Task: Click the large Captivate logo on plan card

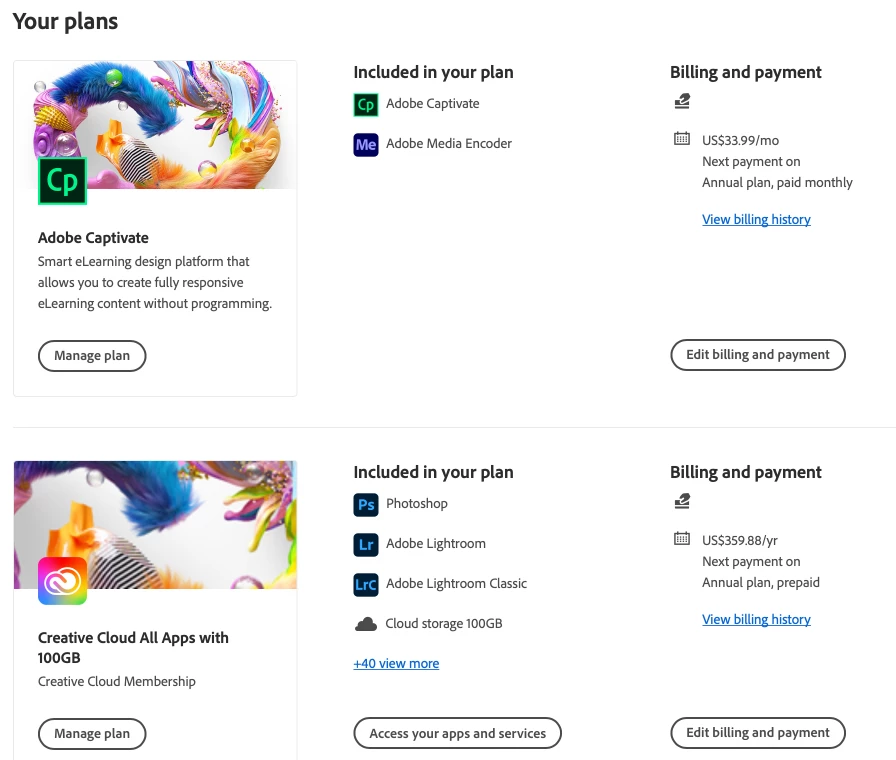Action: 63,181
